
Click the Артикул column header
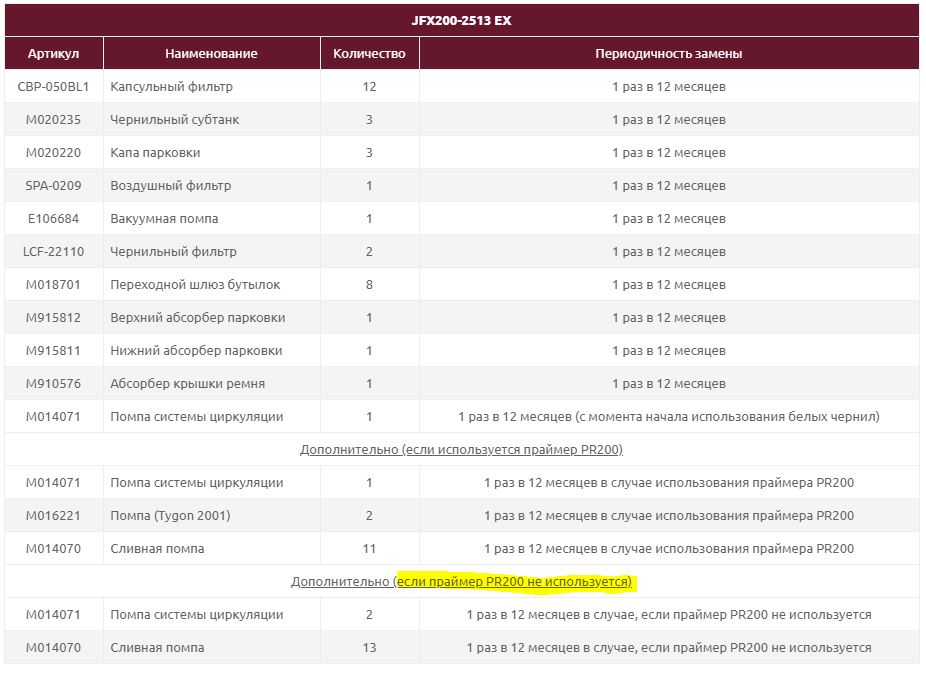tap(53, 53)
